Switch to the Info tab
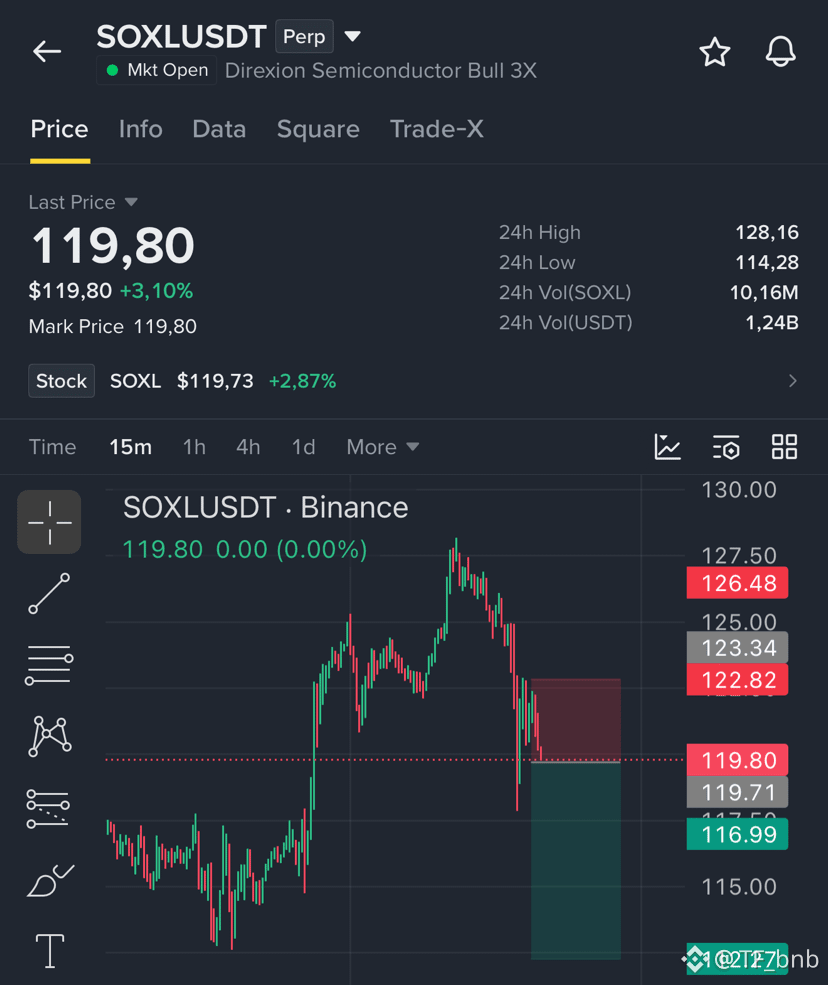The height and width of the screenshot is (985, 828). click(141, 129)
